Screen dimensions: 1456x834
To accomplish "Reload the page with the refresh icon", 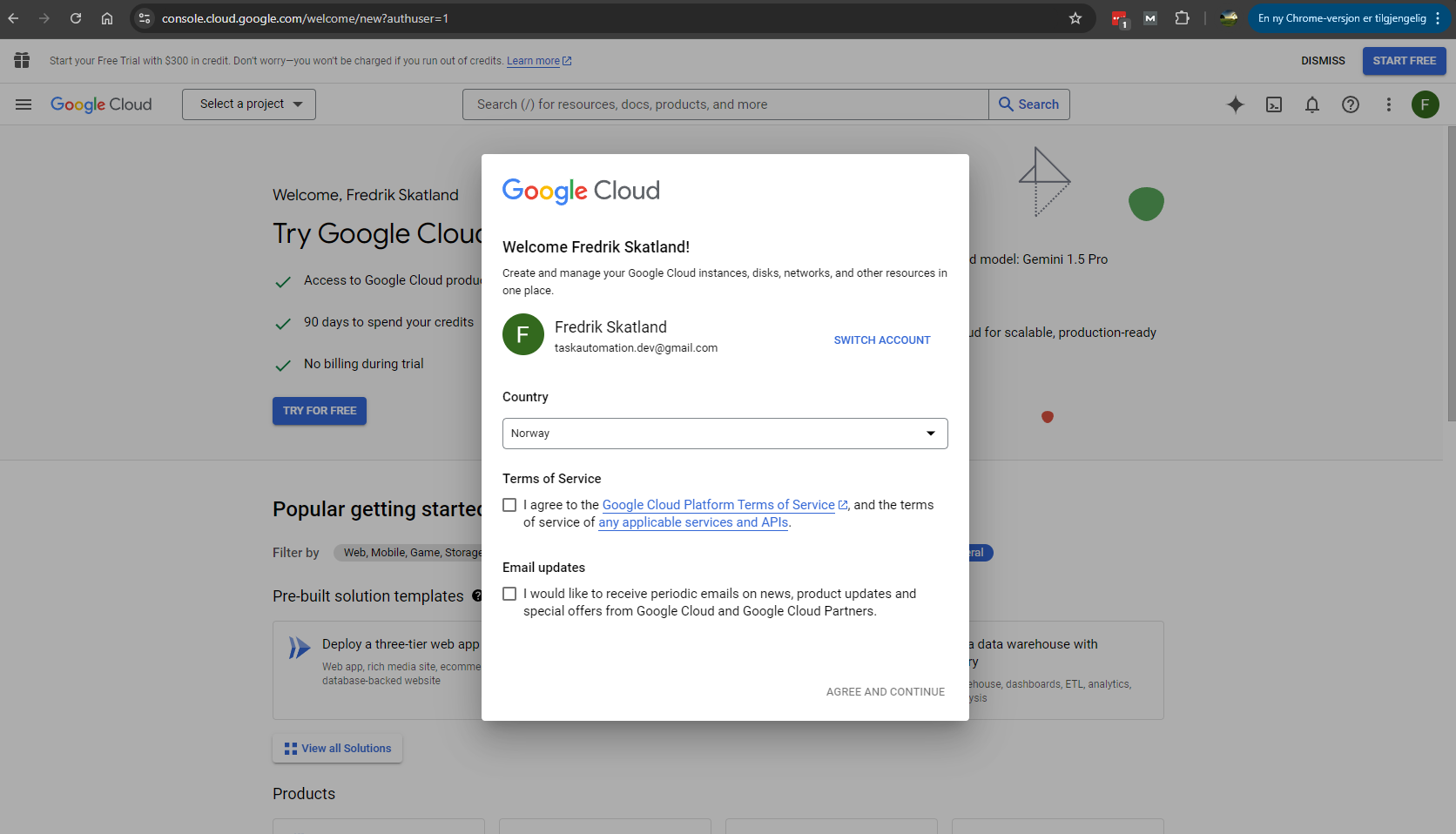I will click(x=76, y=18).
